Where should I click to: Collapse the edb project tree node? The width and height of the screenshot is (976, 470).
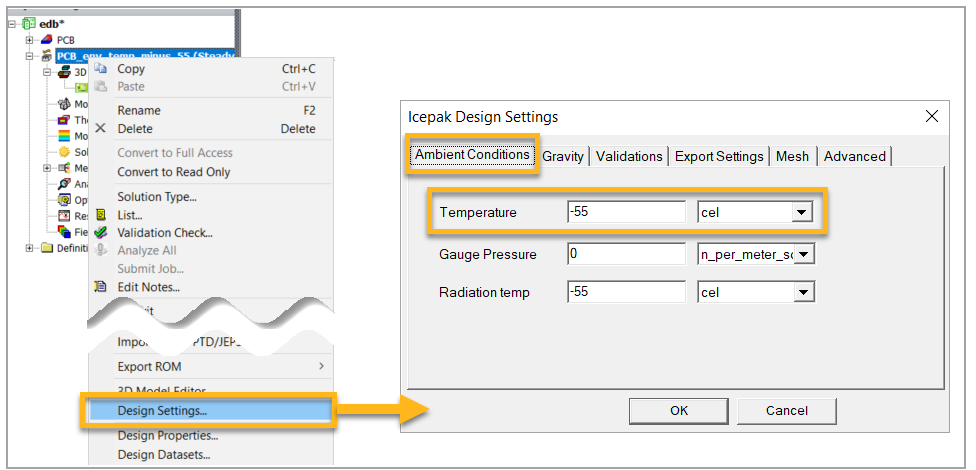point(12,23)
